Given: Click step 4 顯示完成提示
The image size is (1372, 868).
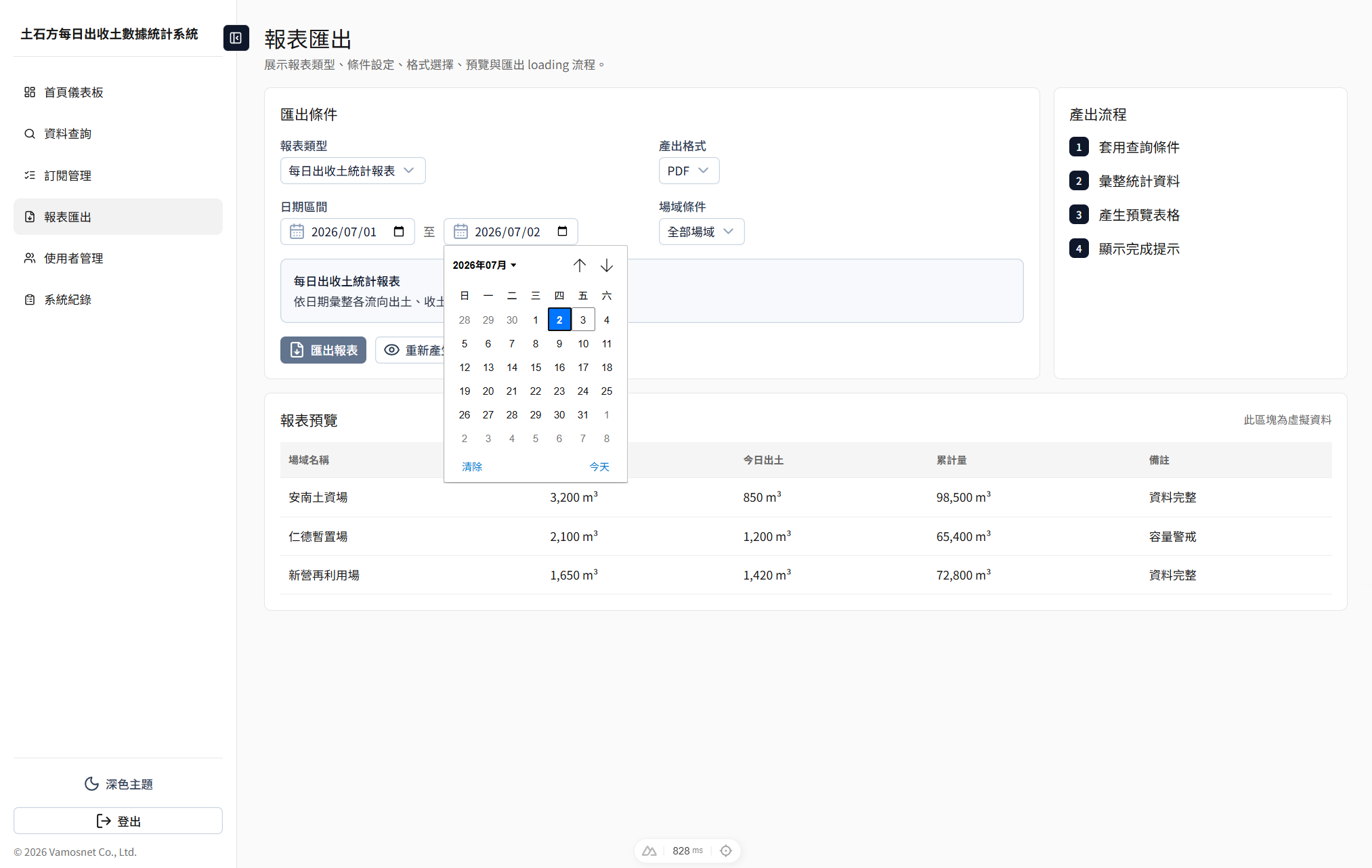Looking at the screenshot, I should [1124, 248].
